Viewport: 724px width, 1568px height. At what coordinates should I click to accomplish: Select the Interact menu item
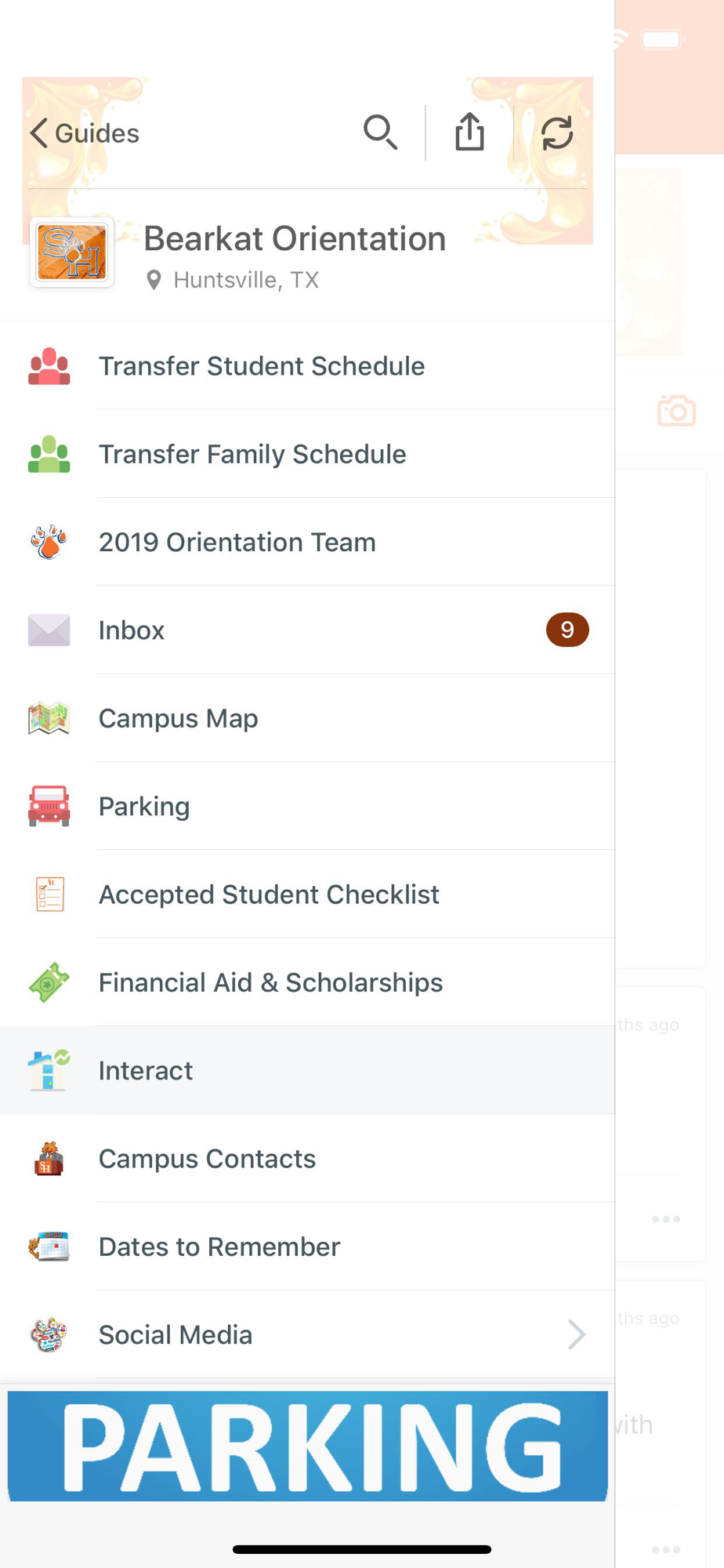click(x=146, y=1070)
